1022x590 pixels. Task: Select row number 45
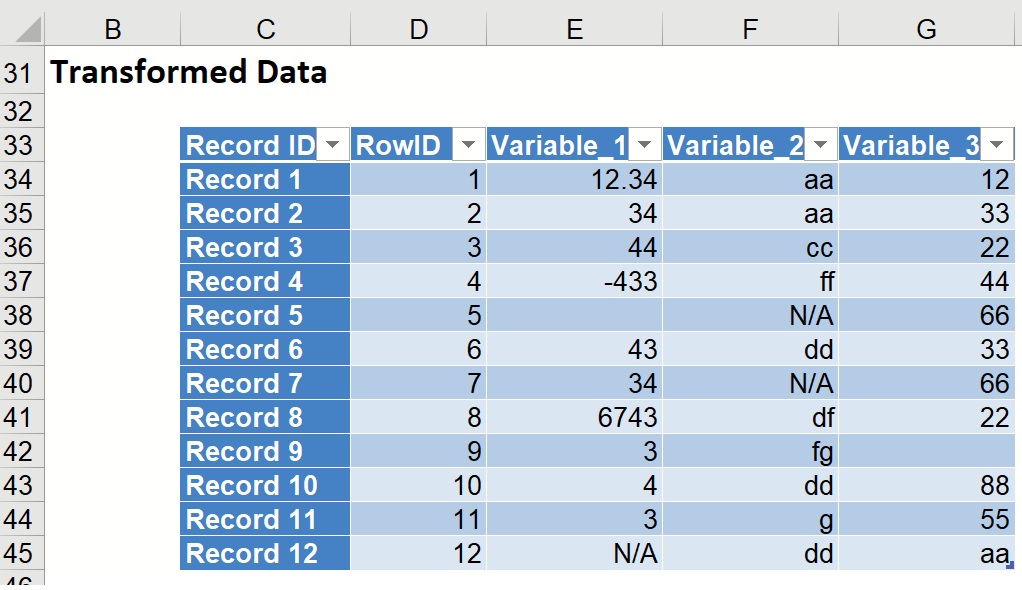[20, 553]
